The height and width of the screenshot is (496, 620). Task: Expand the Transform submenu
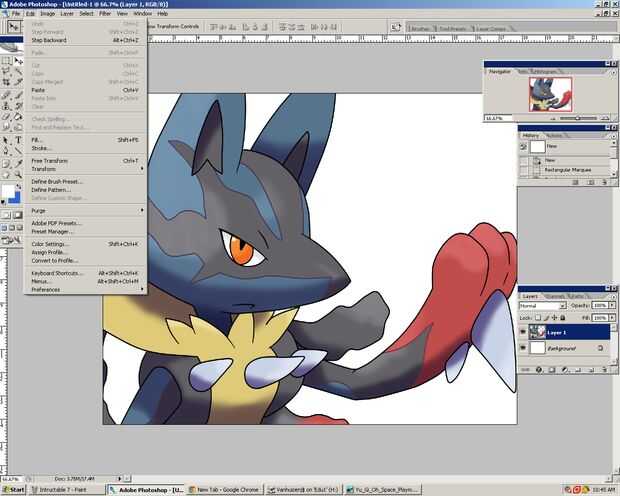click(85, 169)
